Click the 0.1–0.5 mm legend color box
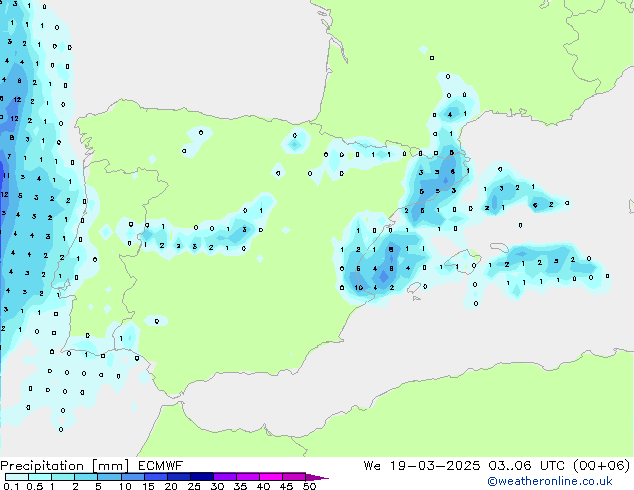 point(17,477)
